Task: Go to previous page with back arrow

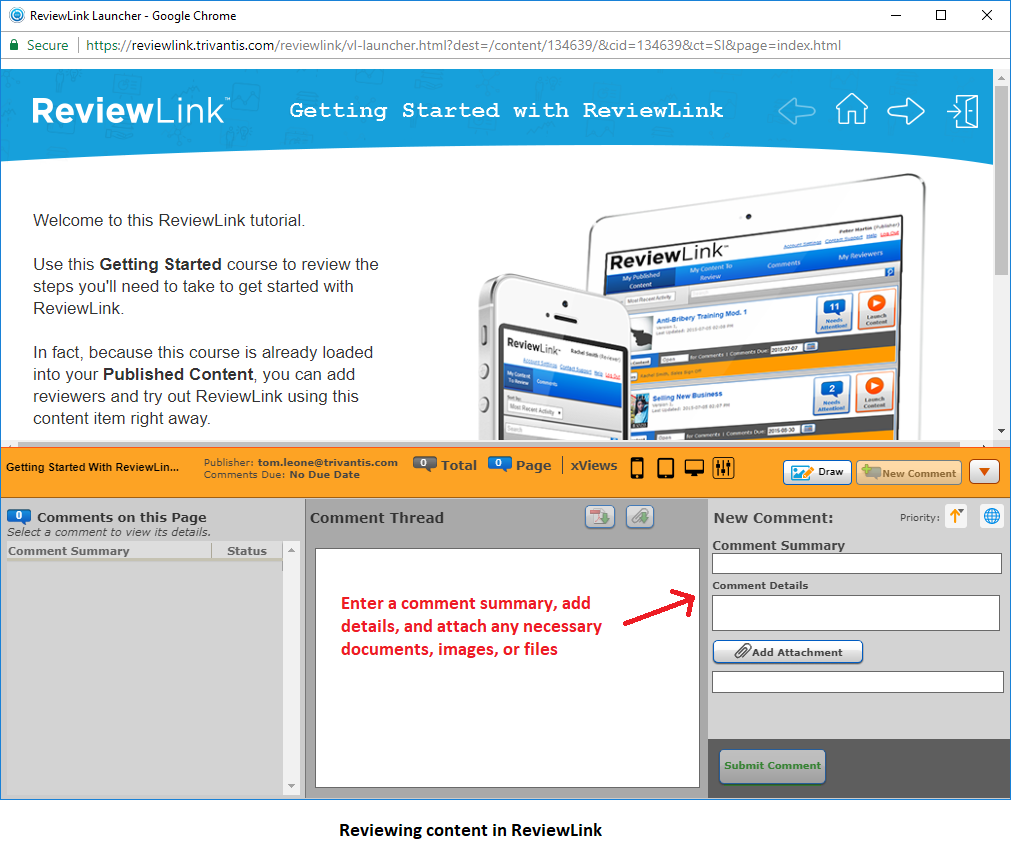Action: 796,111
